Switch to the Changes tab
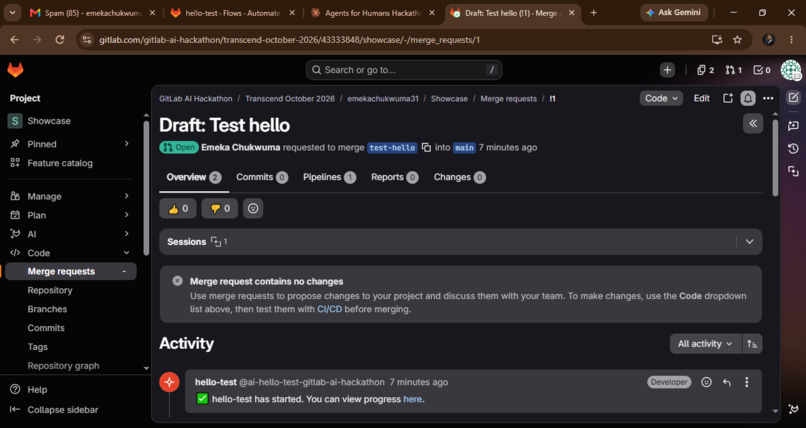 (x=460, y=177)
